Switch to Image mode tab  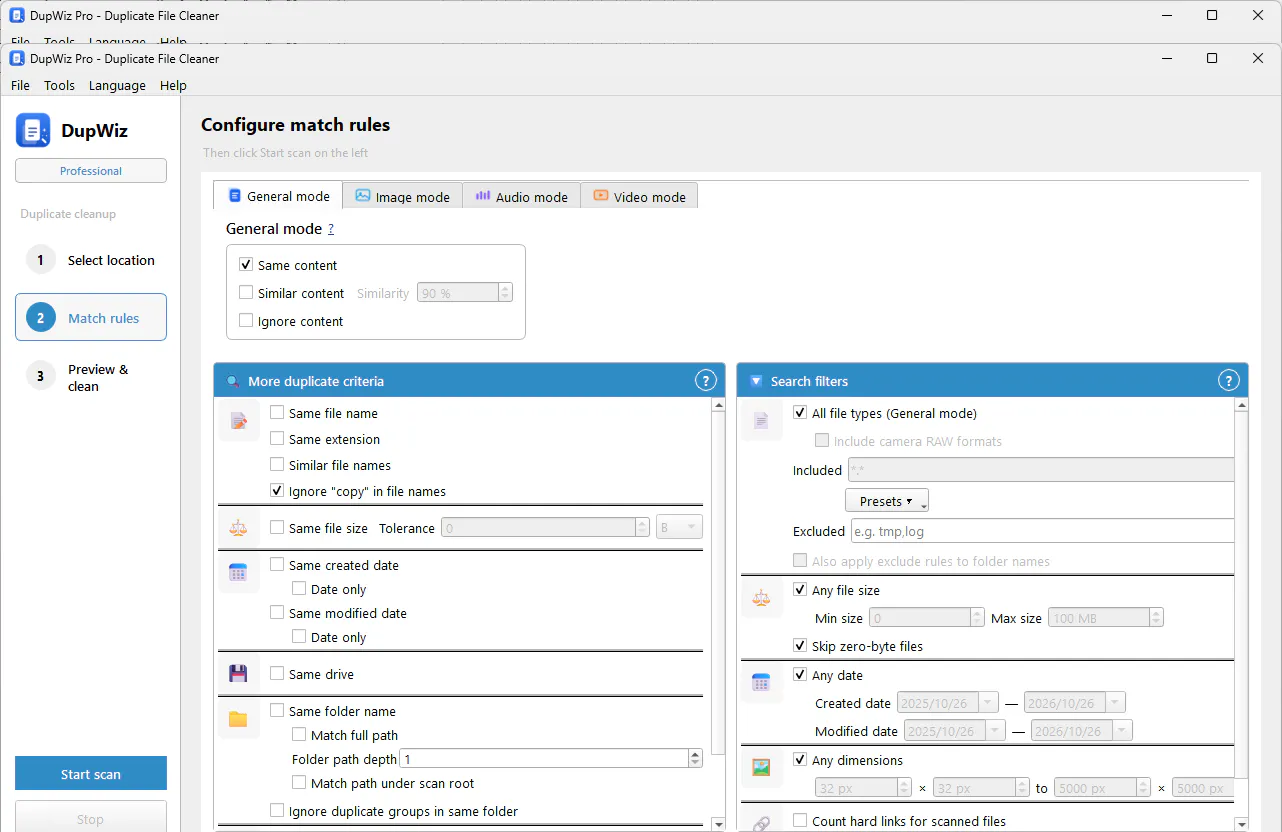[x=403, y=197]
